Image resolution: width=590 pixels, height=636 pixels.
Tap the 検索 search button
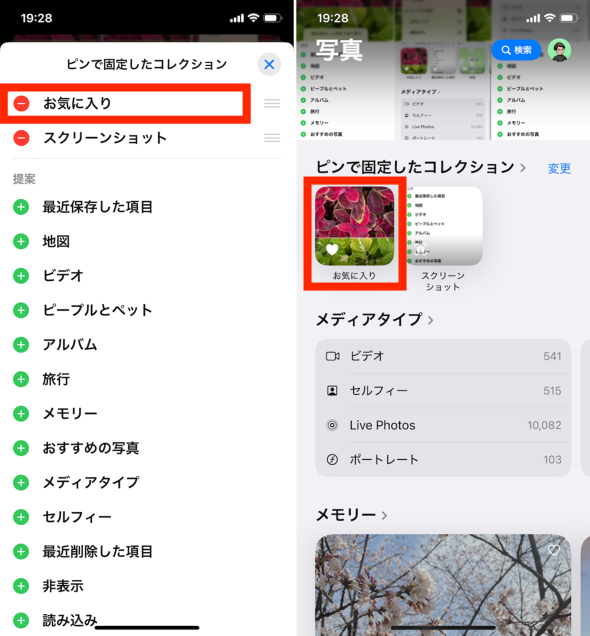516,50
